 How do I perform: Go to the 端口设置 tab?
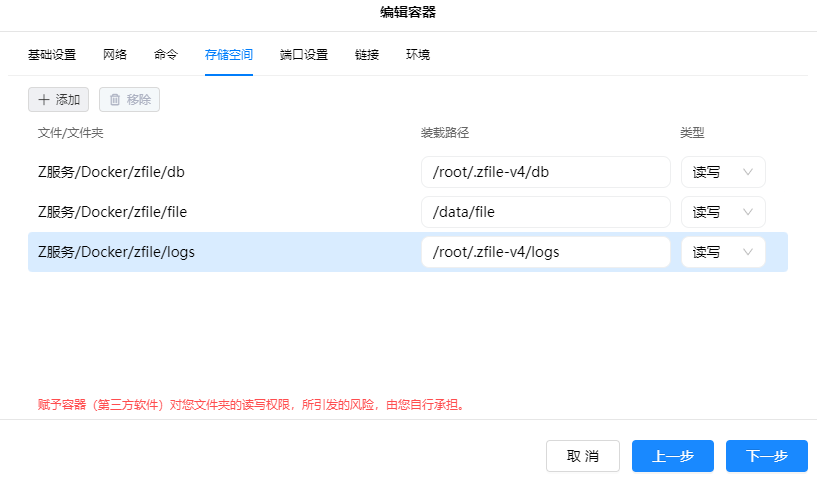[304, 55]
